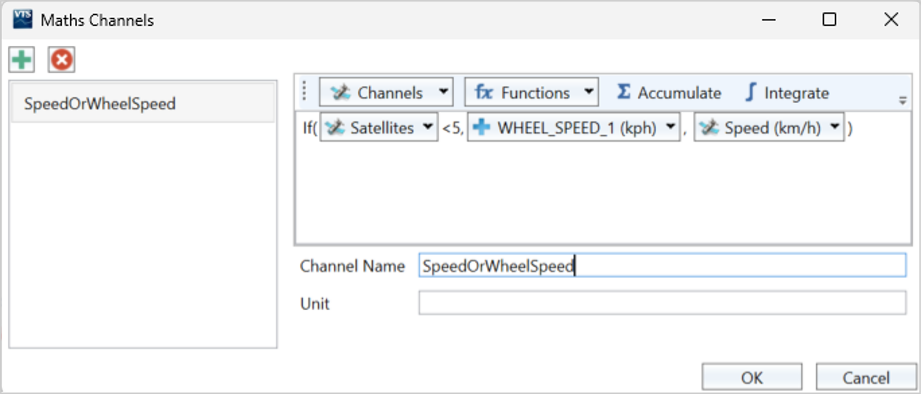The width and height of the screenshot is (921, 394).
Task: Focus the Channel Name text field
Action: [662, 265]
